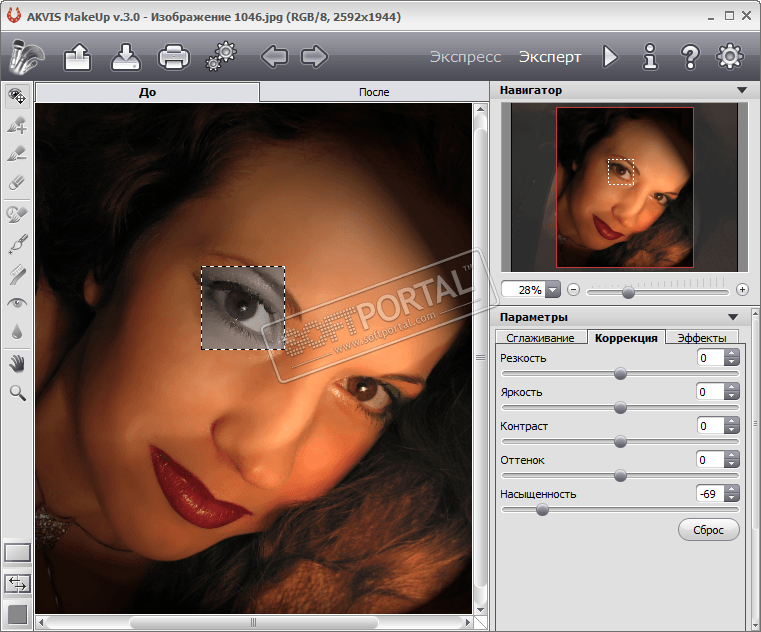The image size is (761, 632).
Task: Open the 28% zoom level dropdown
Action: 553,290
